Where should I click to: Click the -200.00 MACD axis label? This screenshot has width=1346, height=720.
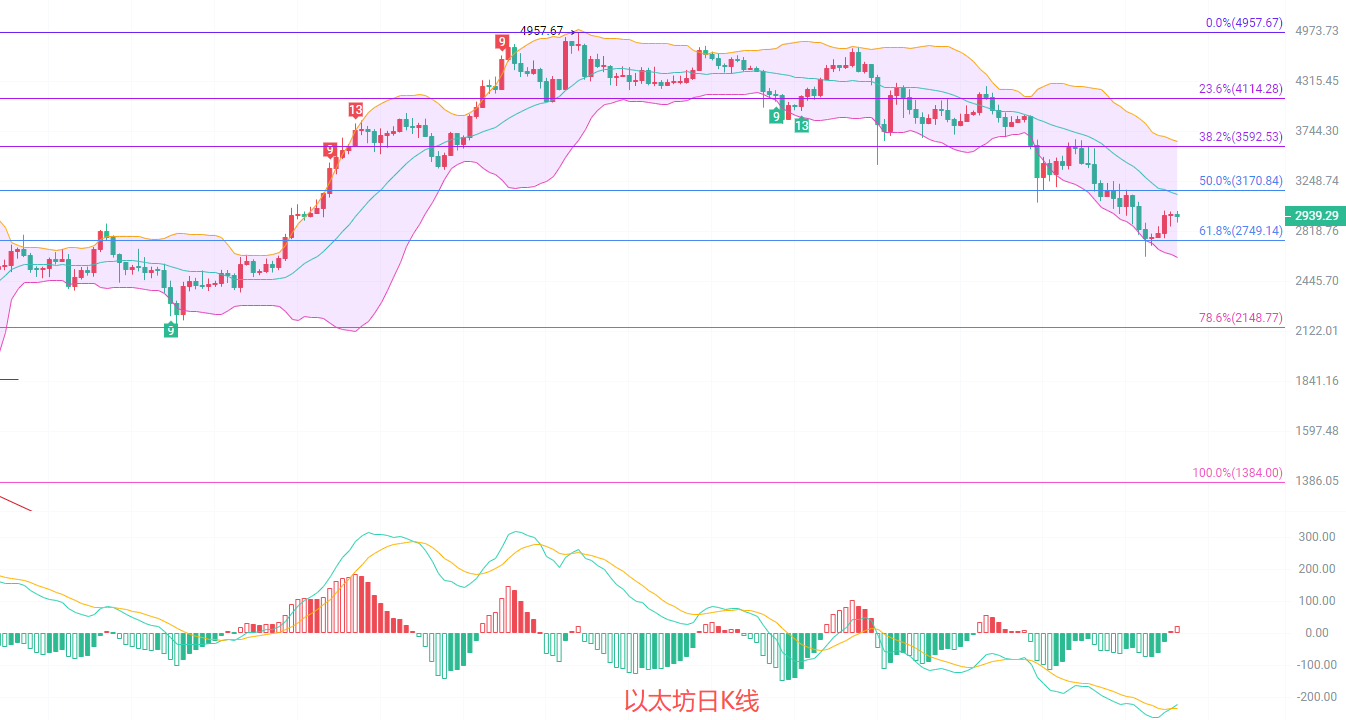1314,697
